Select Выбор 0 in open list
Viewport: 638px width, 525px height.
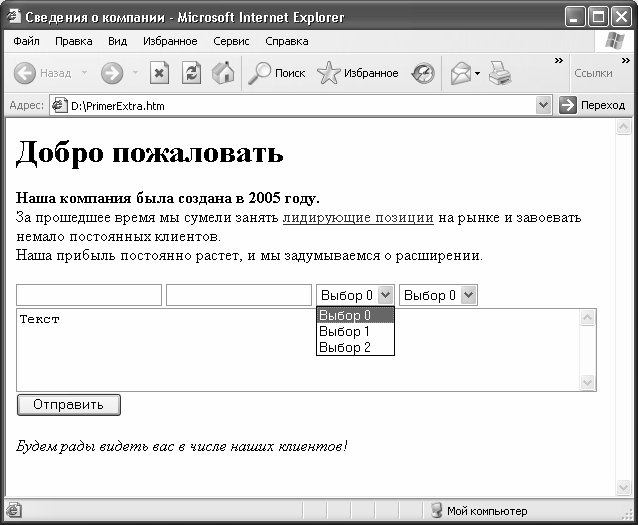click(x=355, y=315)
